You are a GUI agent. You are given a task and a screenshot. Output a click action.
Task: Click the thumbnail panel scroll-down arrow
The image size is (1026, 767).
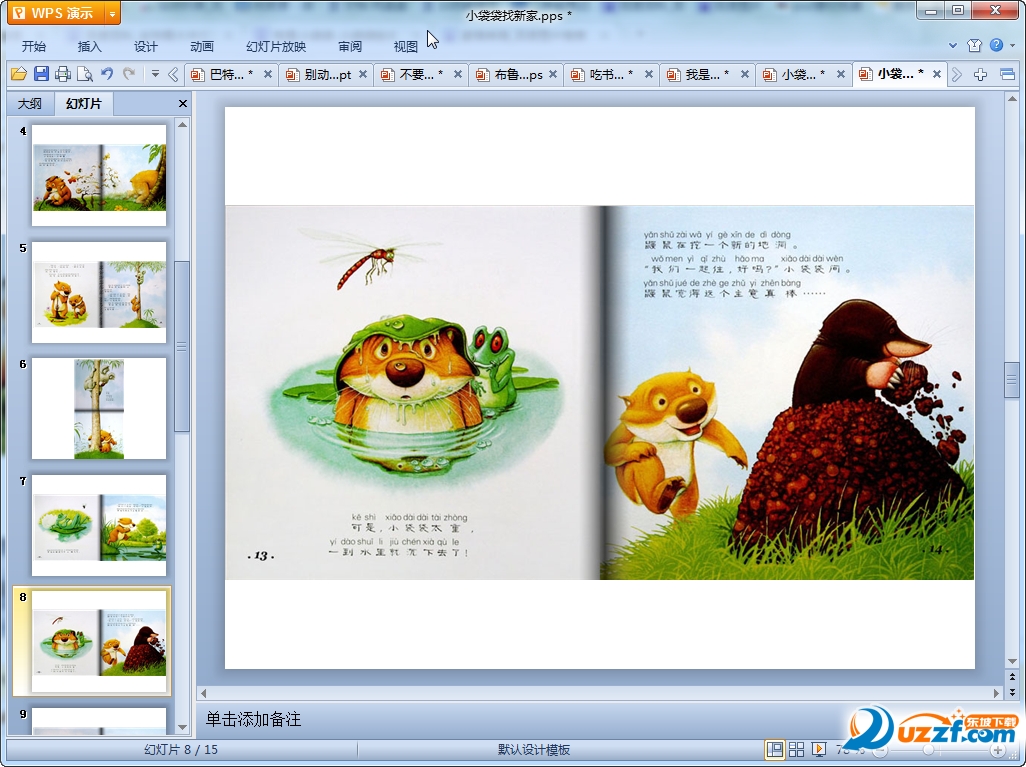[183, 727]
